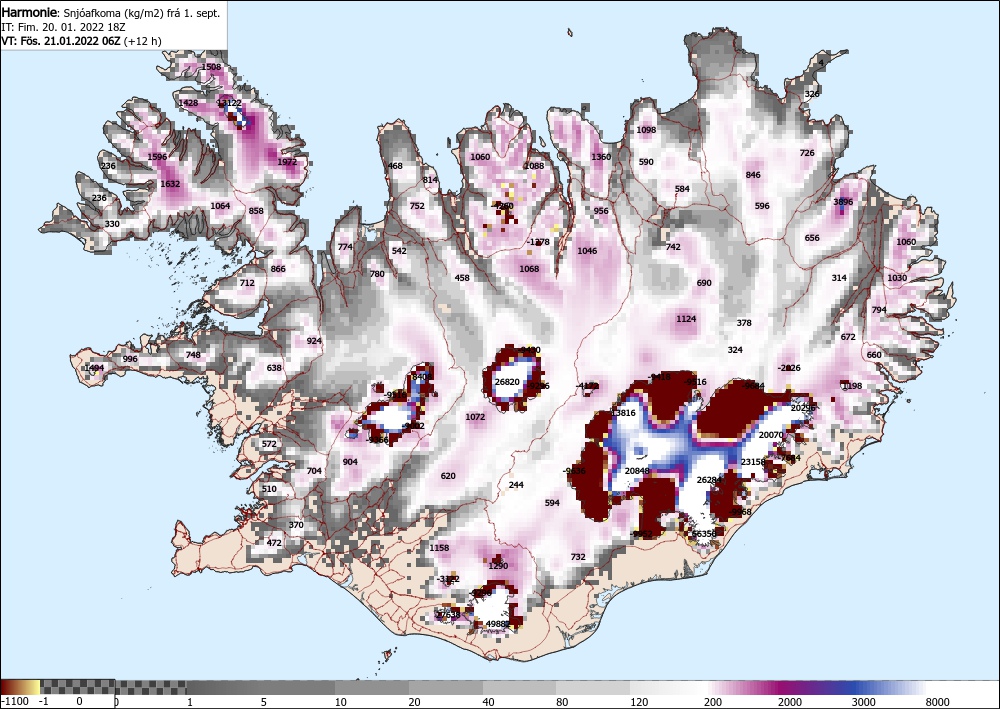Click the map value 3896

click(843, 202)
